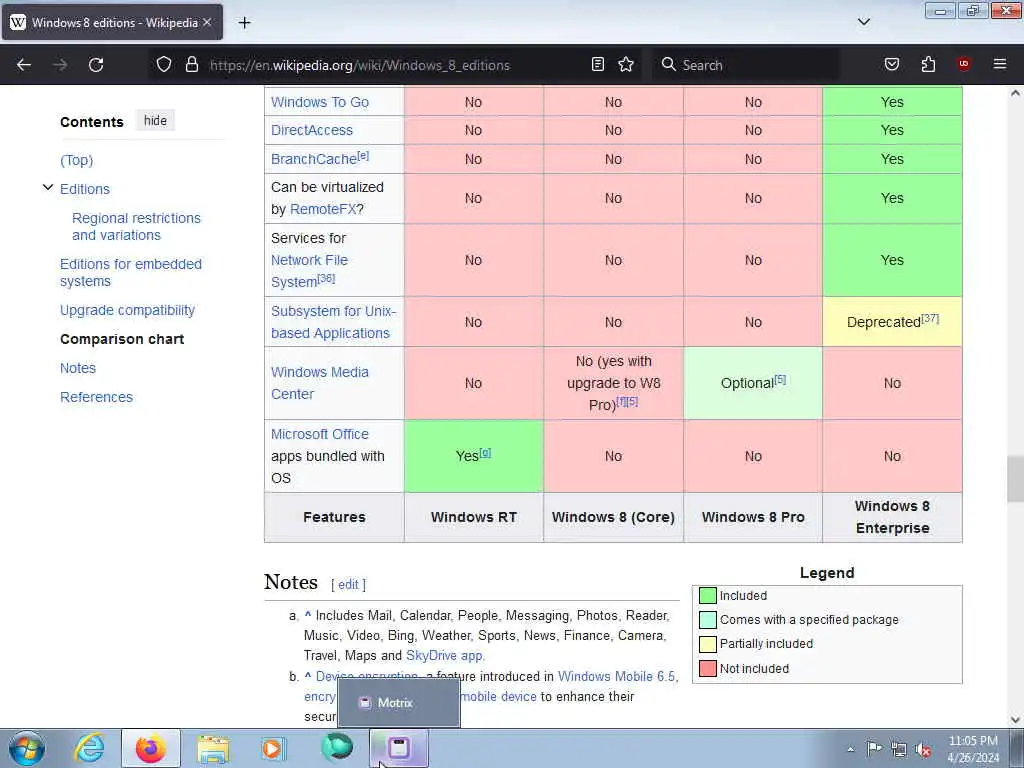Open Windows Explorer from the taskbar
The height and width of the screenshot is (768, 1024).
tap(213, 748)
